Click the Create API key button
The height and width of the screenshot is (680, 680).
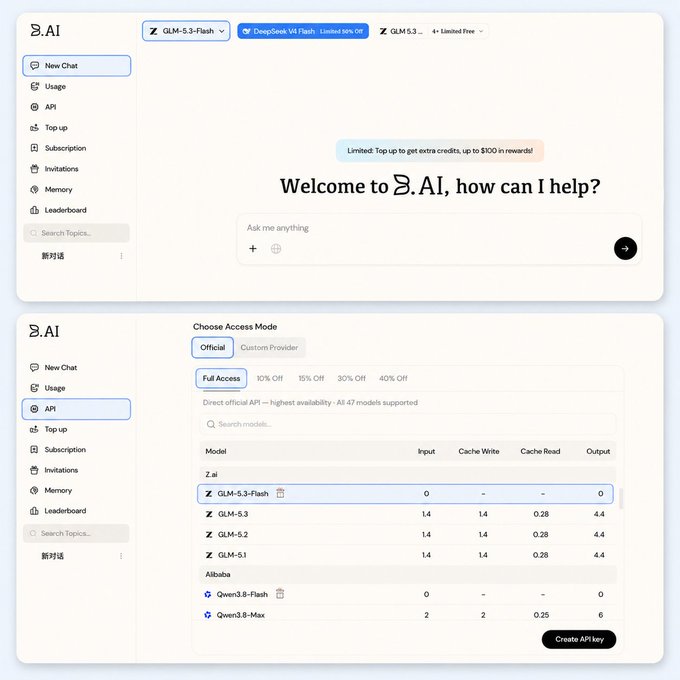point(579,639)
